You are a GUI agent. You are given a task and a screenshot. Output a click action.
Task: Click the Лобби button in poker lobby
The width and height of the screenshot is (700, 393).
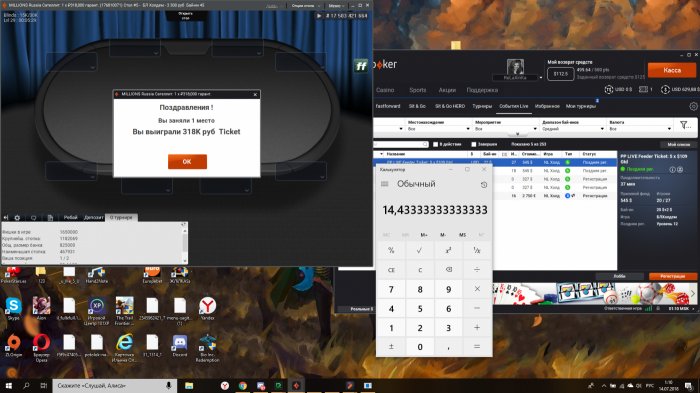(619, 276)
